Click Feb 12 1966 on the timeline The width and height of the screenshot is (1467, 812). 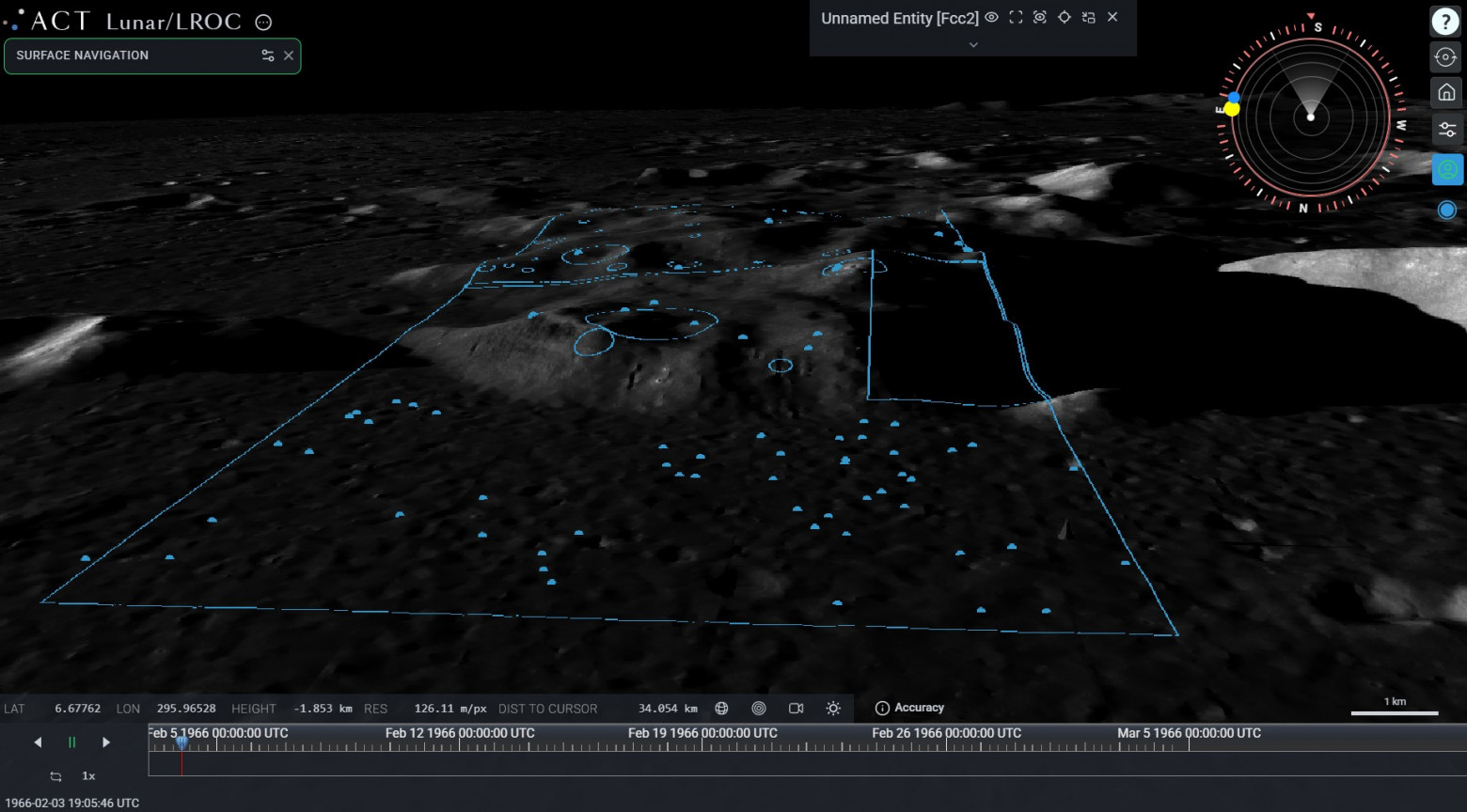coord(460,733)
